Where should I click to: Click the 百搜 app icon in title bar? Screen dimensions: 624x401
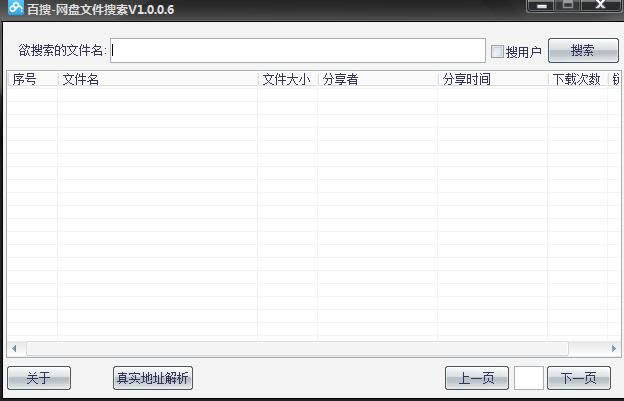click(x=16, y=7)
